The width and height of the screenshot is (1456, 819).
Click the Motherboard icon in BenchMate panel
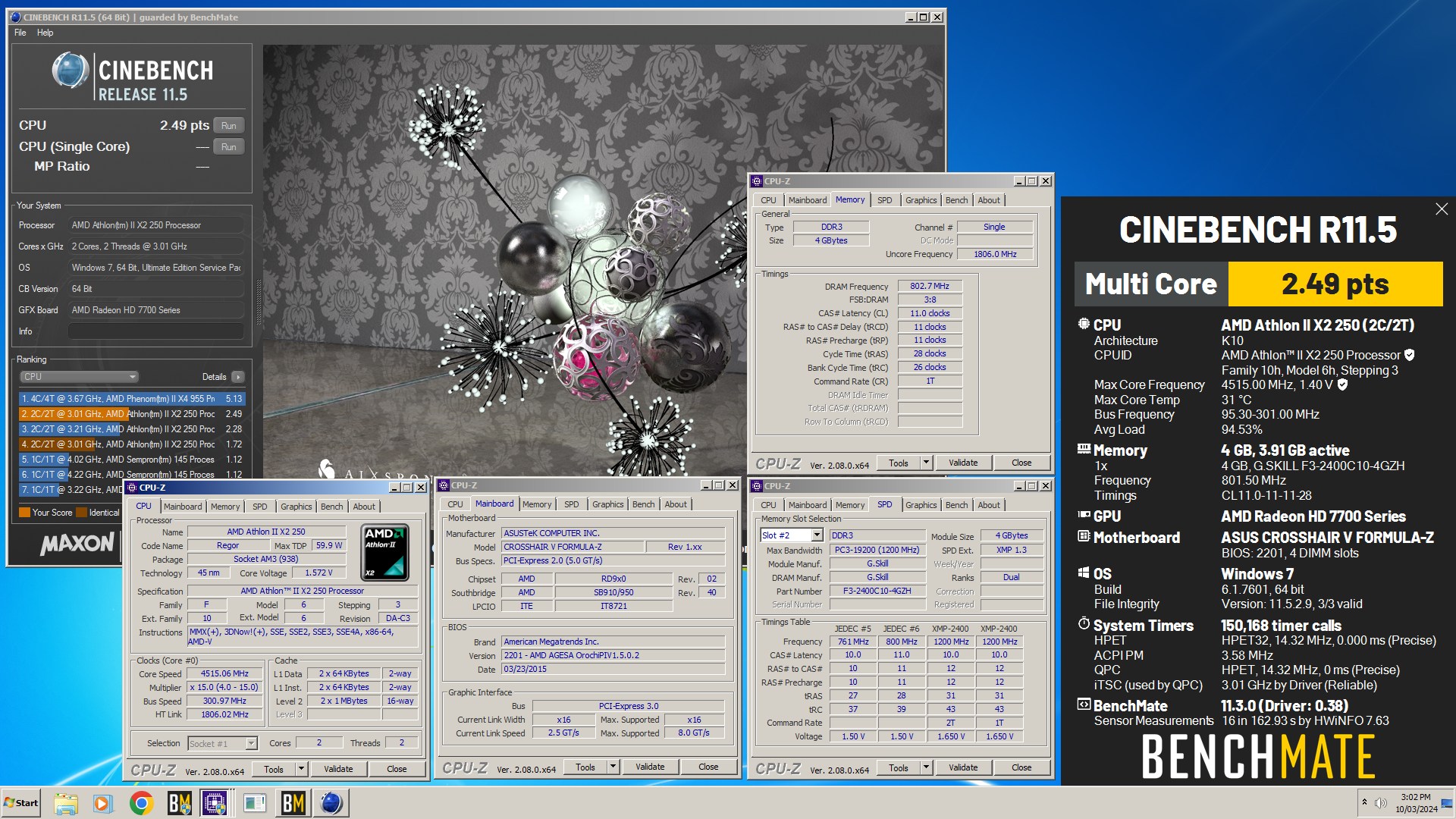point(1084,537)
